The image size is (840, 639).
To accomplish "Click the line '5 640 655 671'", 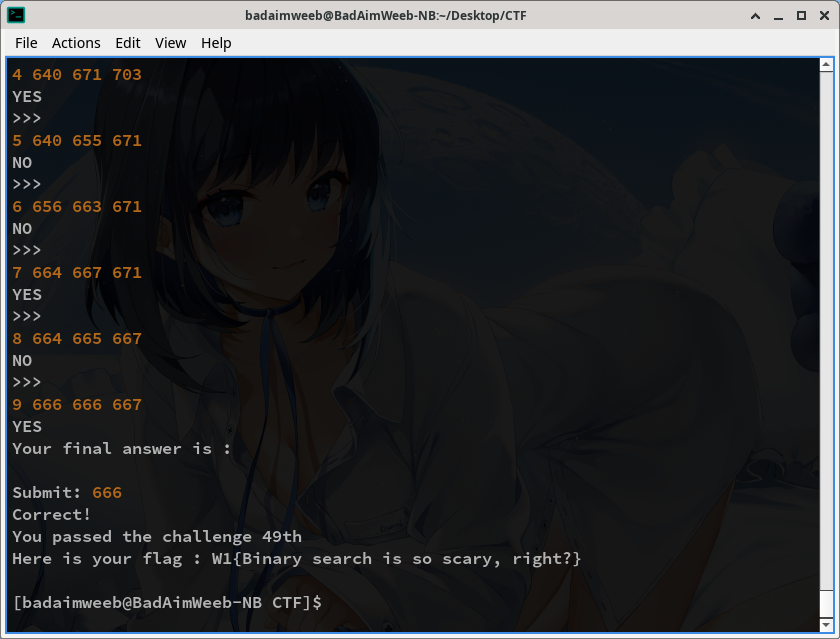I will pos(77,140).
